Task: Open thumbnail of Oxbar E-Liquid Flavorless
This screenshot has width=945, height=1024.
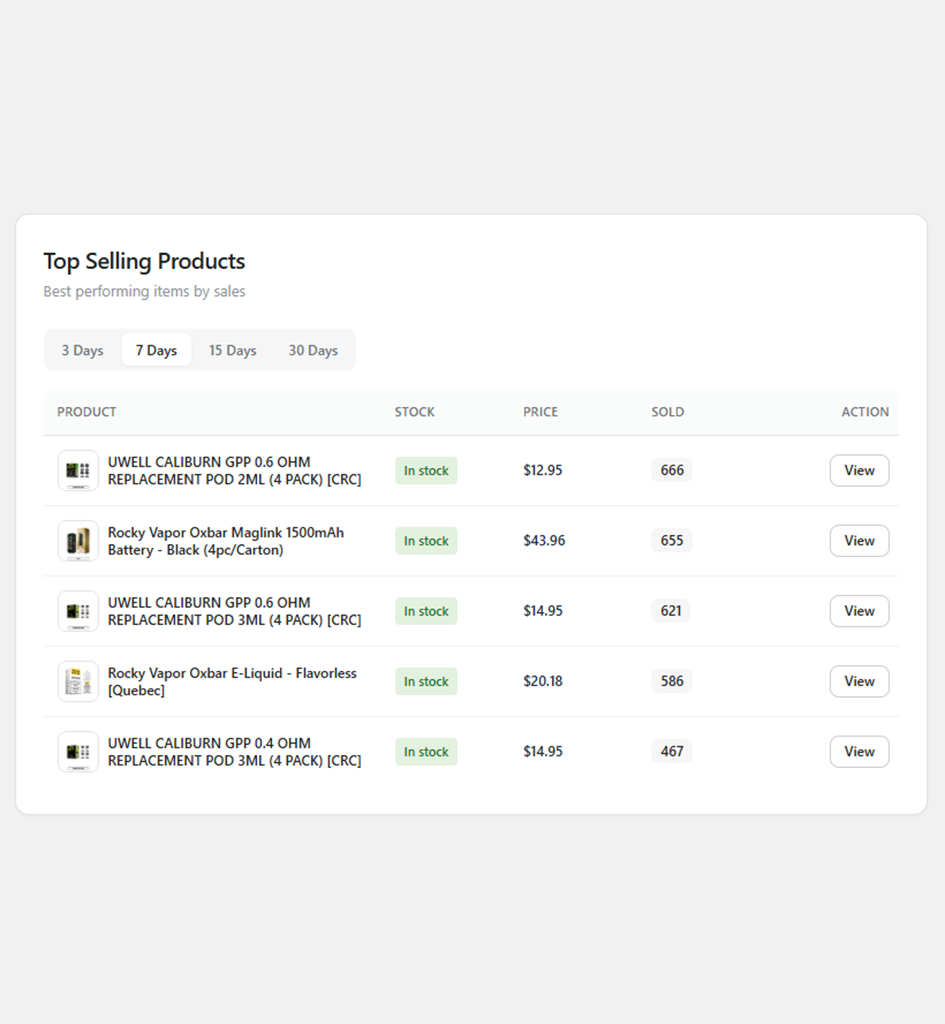Action: (x=78, y=681)
